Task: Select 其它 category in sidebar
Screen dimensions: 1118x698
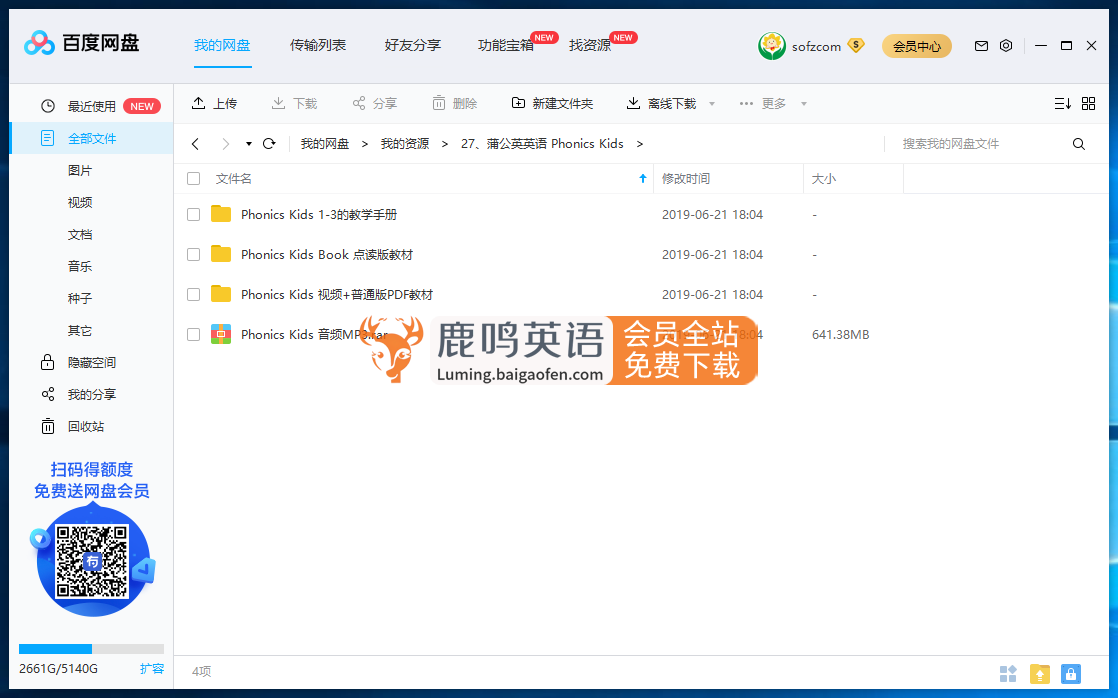Action: coord(80,331)
